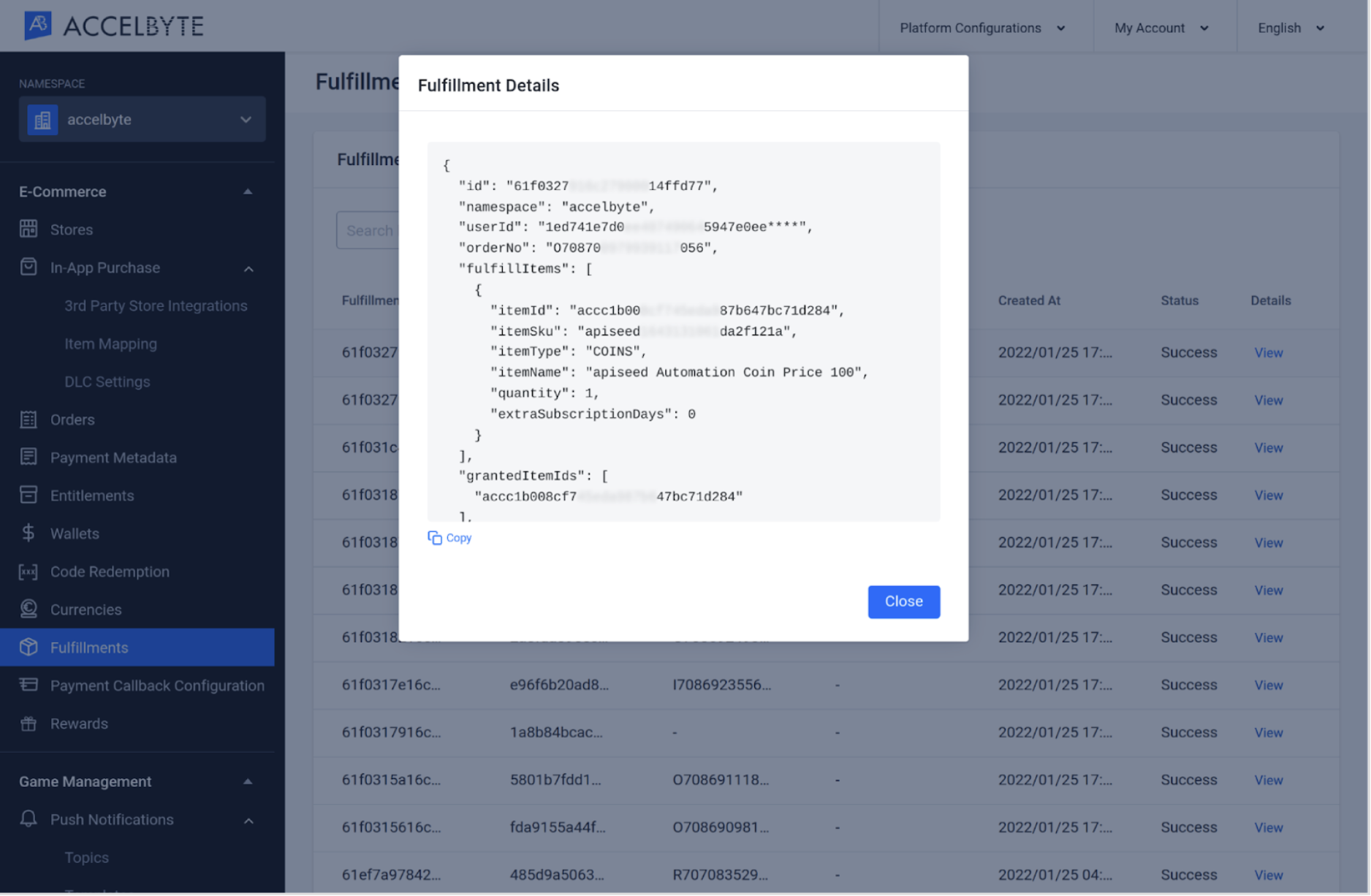The height and width of the screenshot is (896, 1371).
Task: Select the Code Redemption icon
Action: (x=29, y=572)
